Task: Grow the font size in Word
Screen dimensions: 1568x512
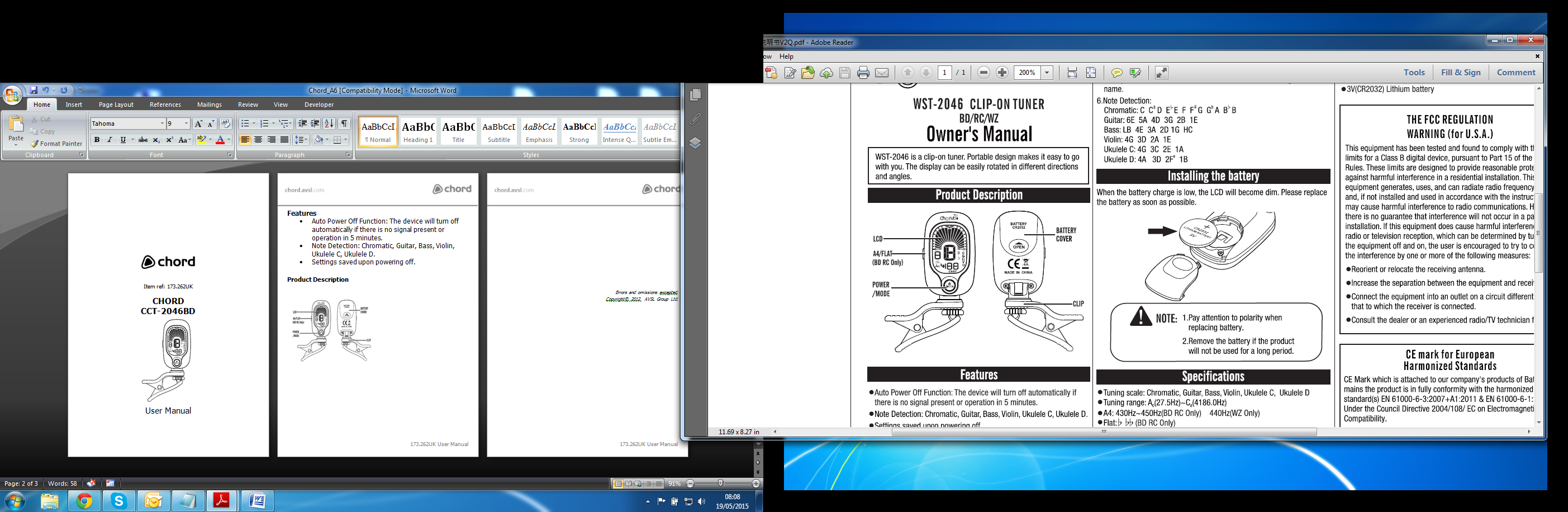Action: pos(198,124)
